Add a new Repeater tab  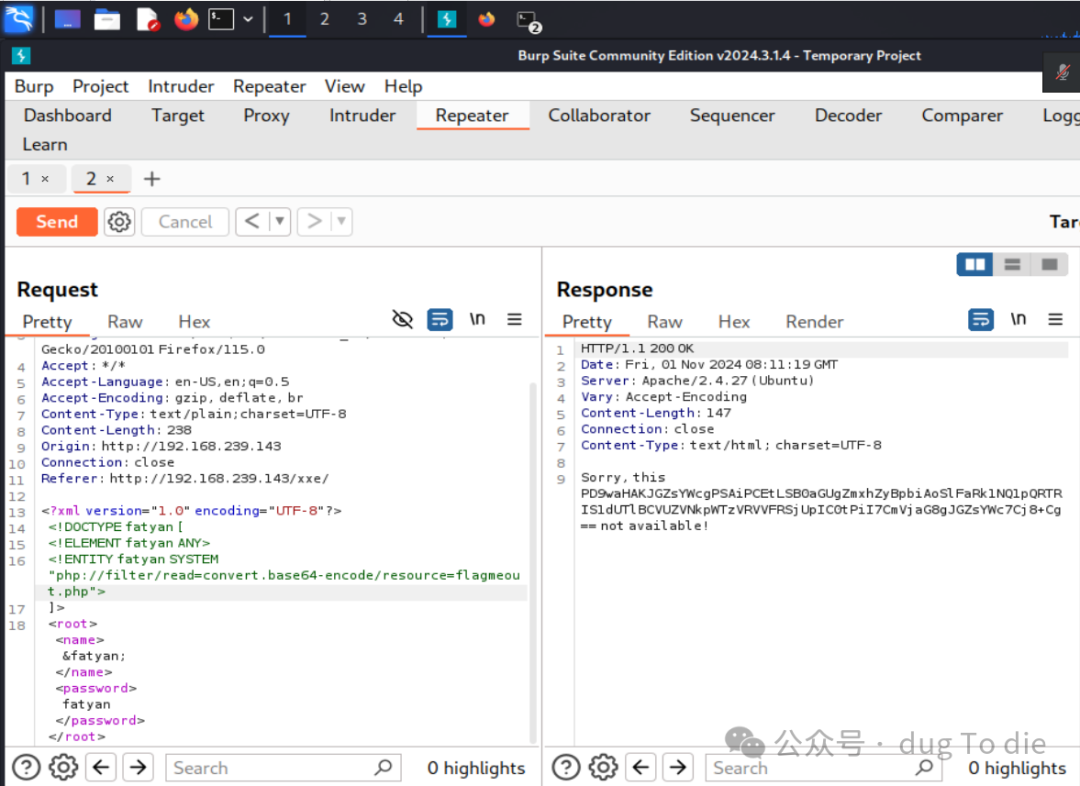tap(152, 179)
